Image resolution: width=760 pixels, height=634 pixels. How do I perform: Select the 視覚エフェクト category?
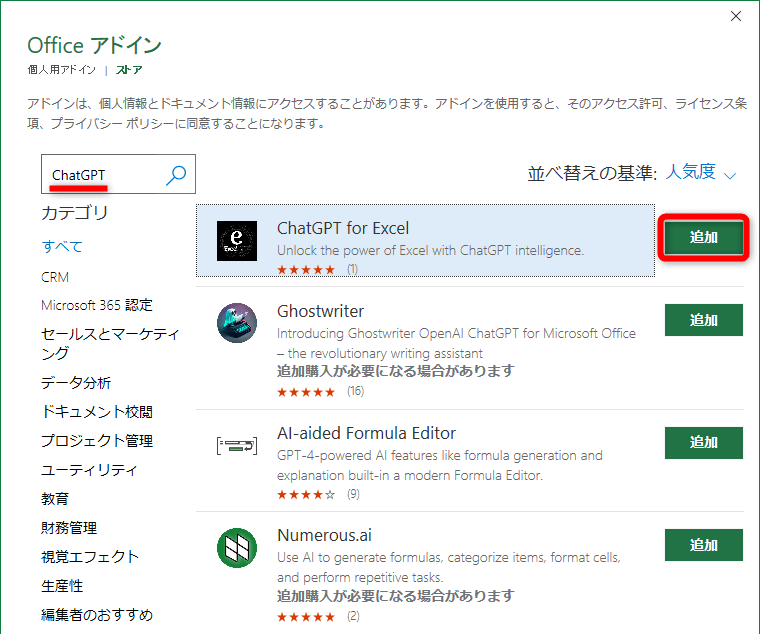(90, 556)
